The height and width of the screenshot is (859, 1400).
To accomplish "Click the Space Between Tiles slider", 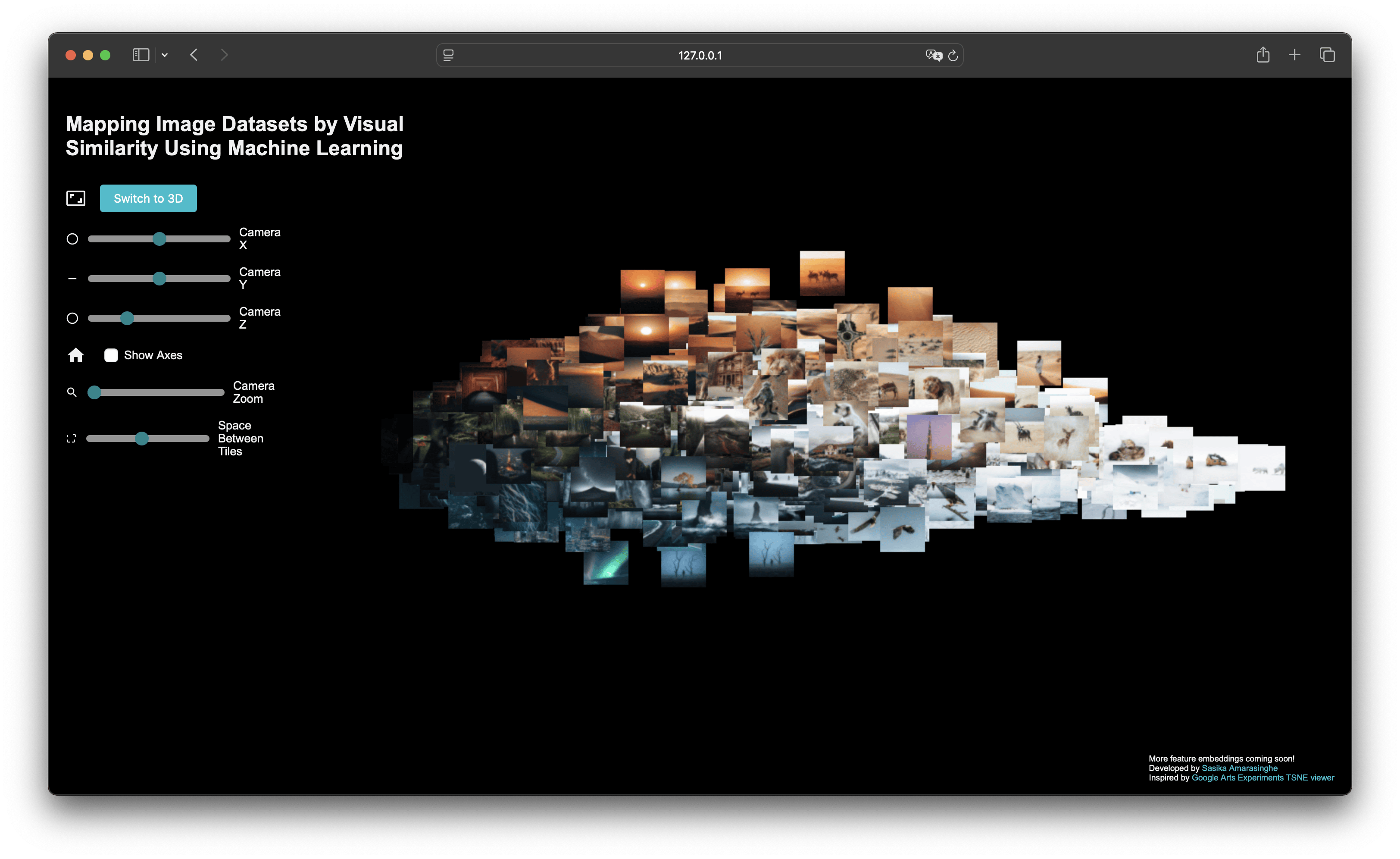I will click(x=148, y=438).
